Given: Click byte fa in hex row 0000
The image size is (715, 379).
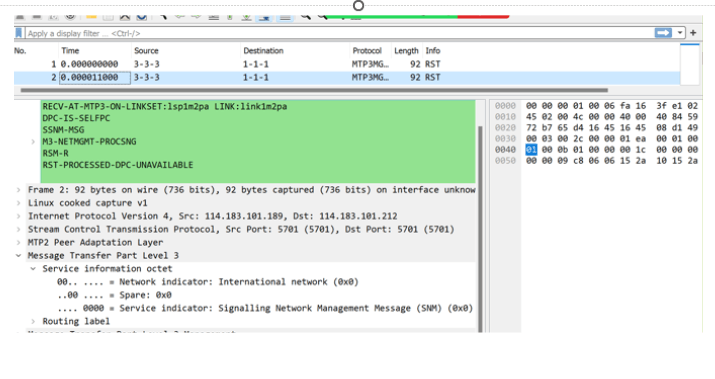Looking at the screenshot, I should pyautogui.click(x=625, y=106).
